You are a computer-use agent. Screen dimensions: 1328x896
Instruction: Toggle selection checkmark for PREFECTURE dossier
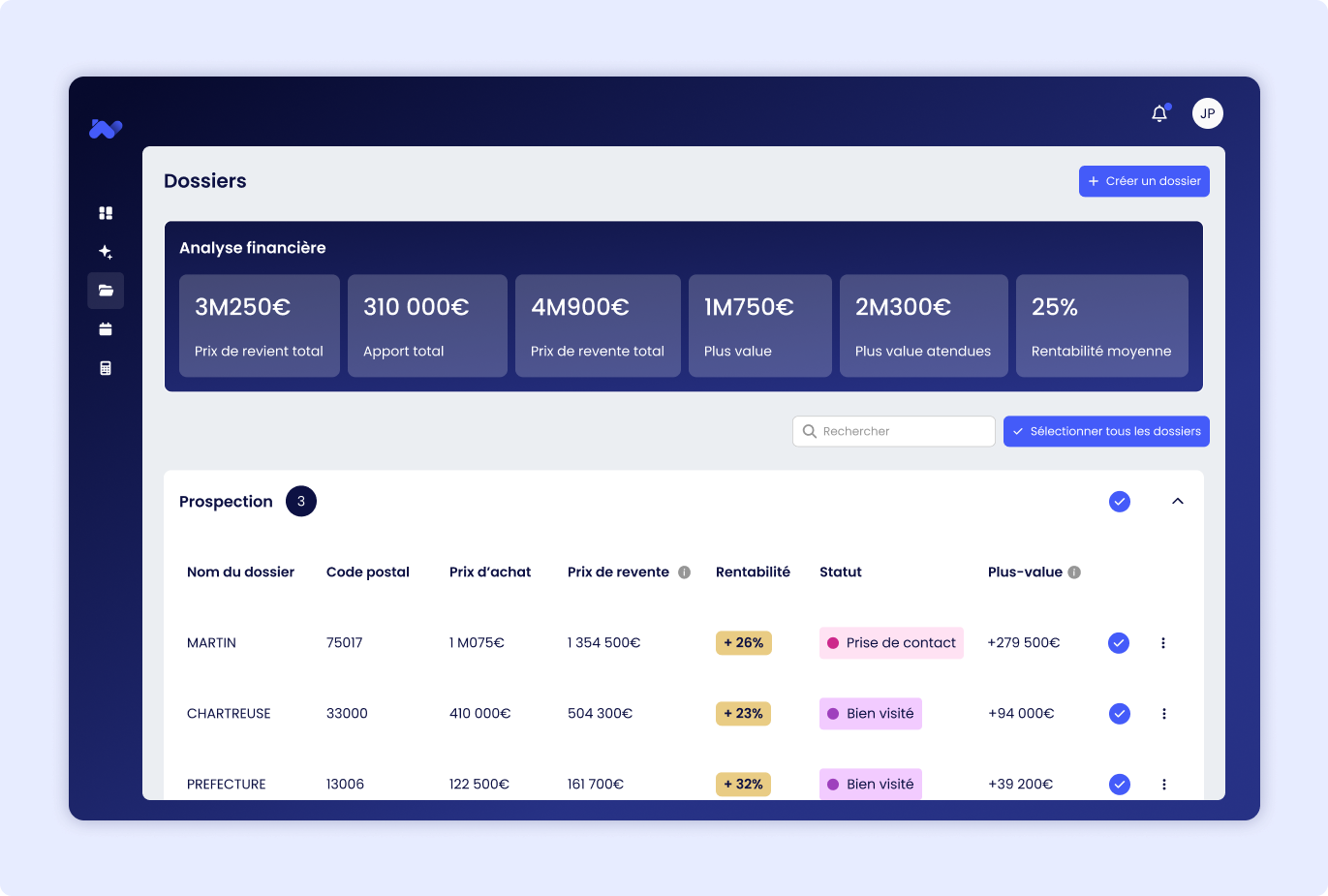(1119, 785)
